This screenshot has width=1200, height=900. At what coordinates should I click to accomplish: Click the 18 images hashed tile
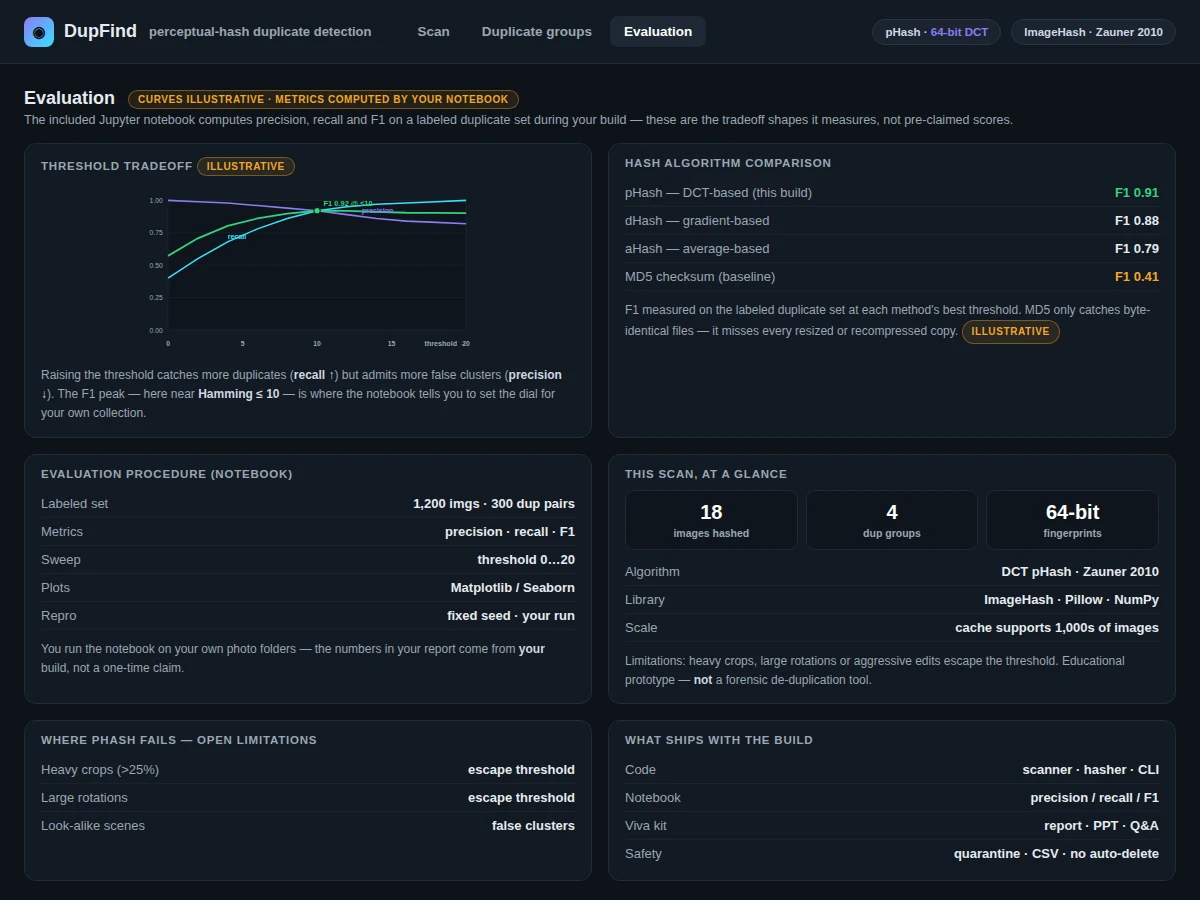pyautogui.click(x=711, y=520)
